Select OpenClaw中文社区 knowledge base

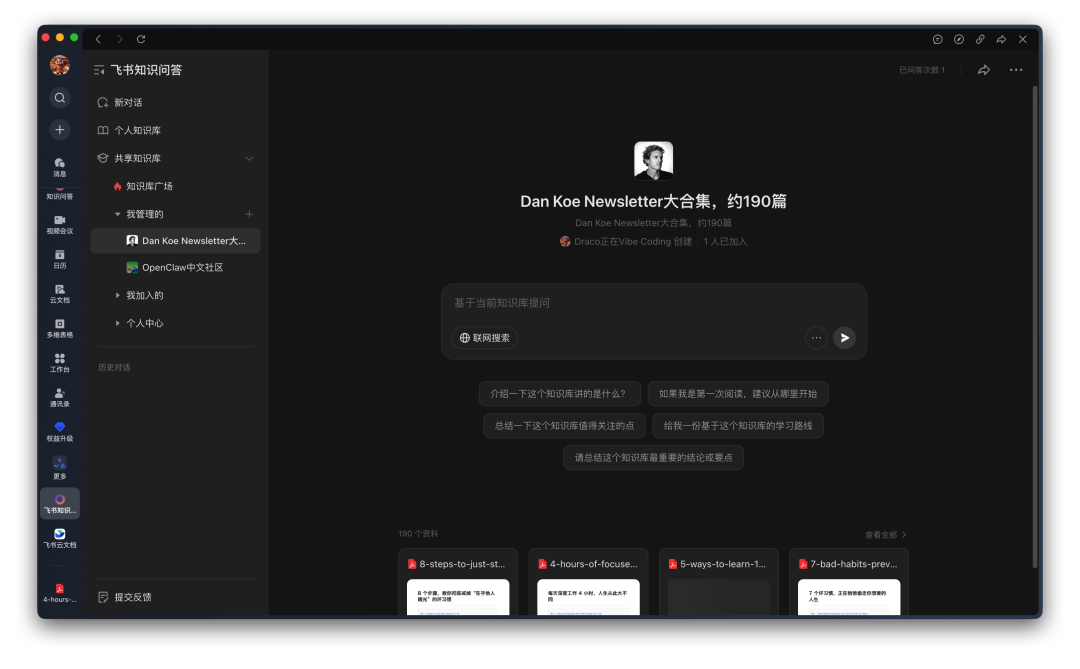coord(182,268)
